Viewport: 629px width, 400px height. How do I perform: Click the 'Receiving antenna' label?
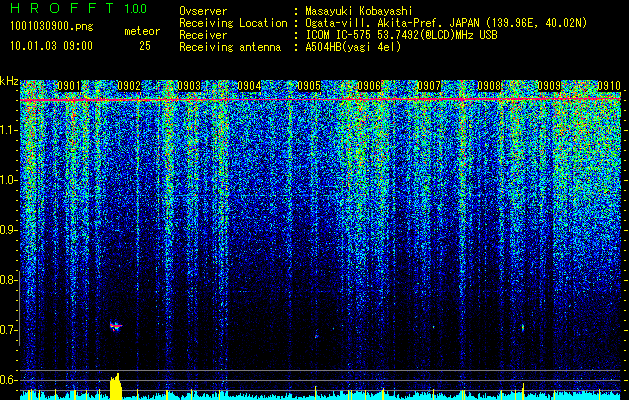[x=230, y=47]
